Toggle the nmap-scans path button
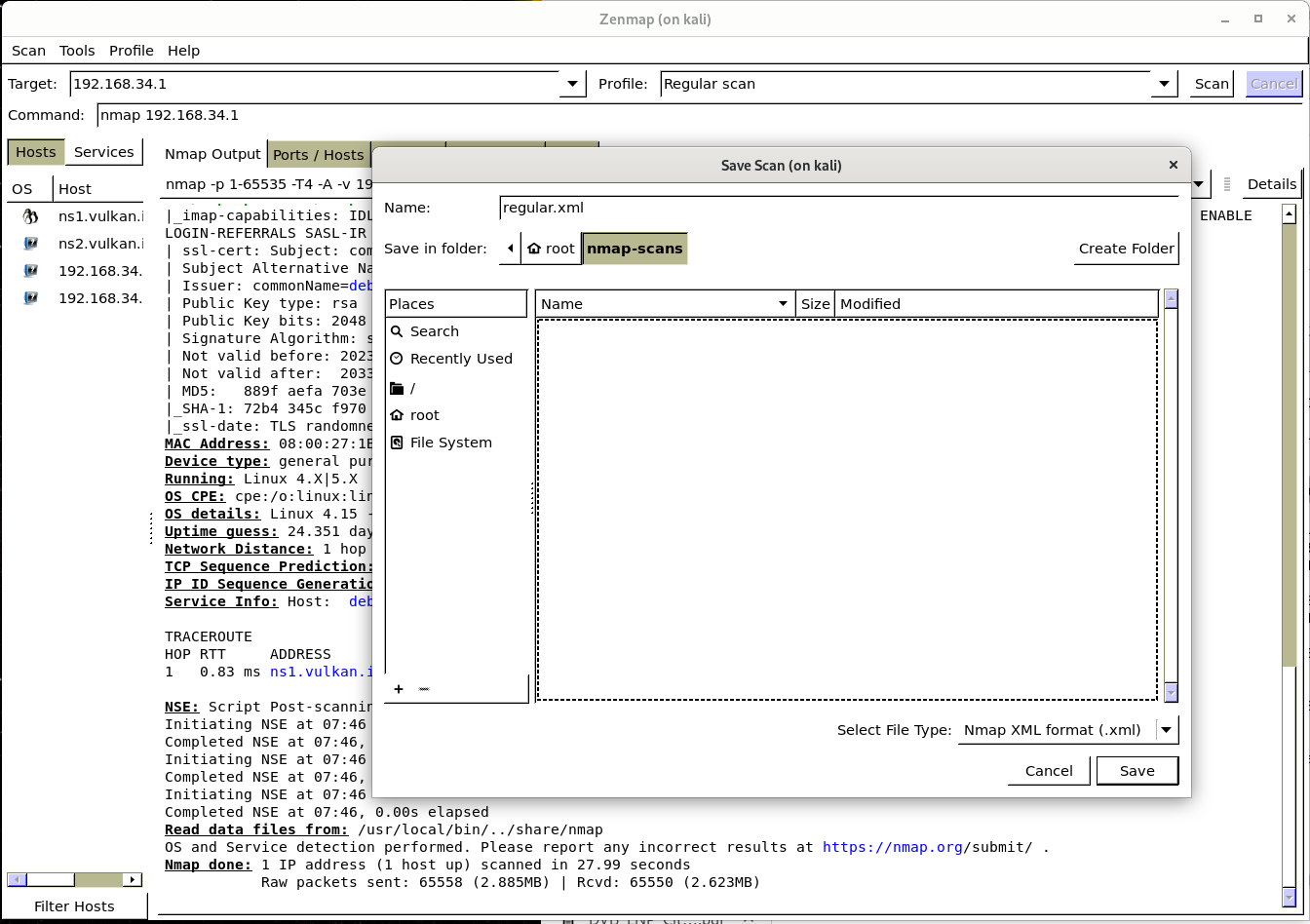The height and width of the screenshot is (924, 1310). coord(635,249)
